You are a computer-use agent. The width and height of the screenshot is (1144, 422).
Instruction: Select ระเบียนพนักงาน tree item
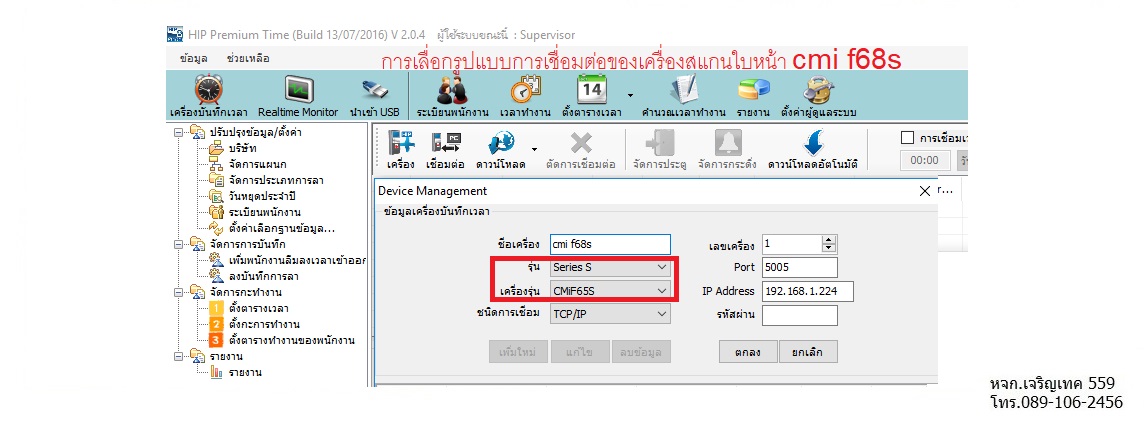click(x=265, y=212)
